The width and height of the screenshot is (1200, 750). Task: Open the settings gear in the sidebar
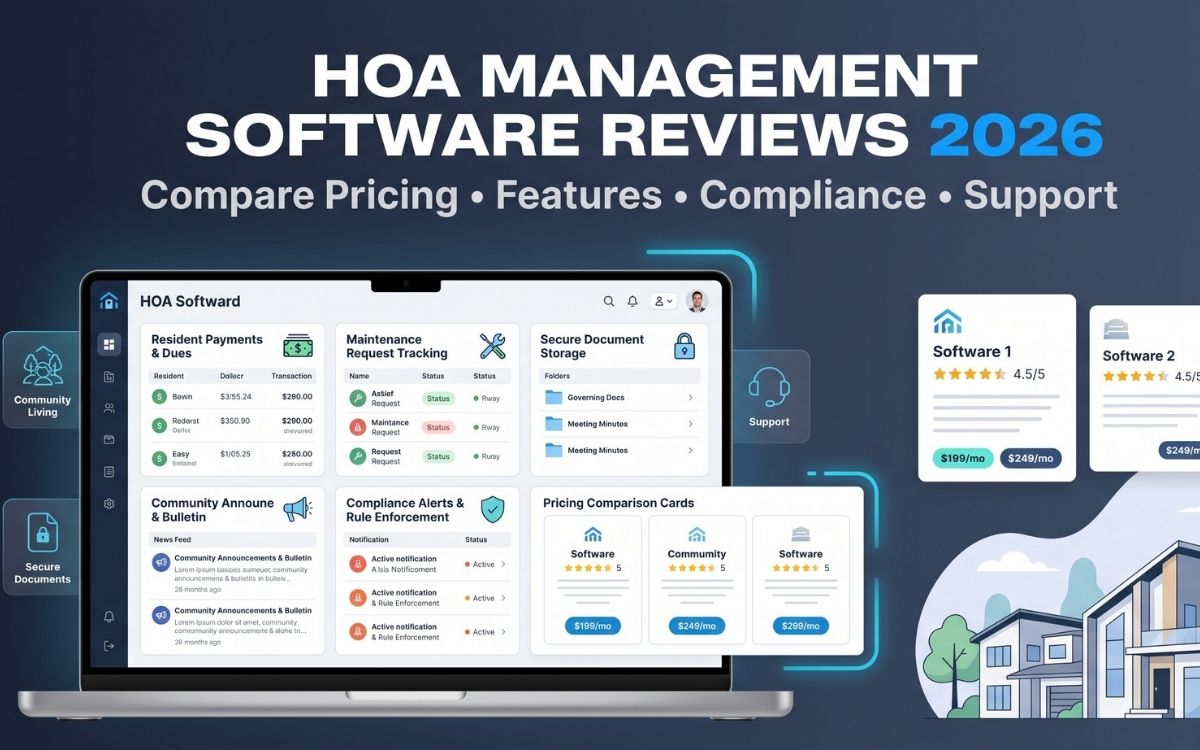(109, 504)
